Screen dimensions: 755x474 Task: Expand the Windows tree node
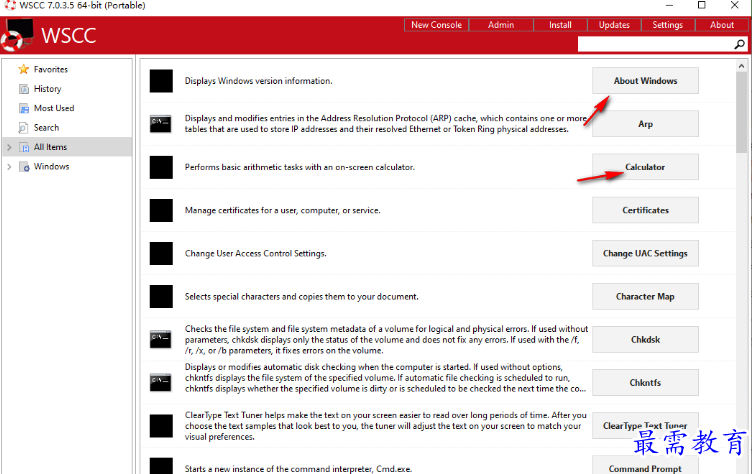point(9,167)
